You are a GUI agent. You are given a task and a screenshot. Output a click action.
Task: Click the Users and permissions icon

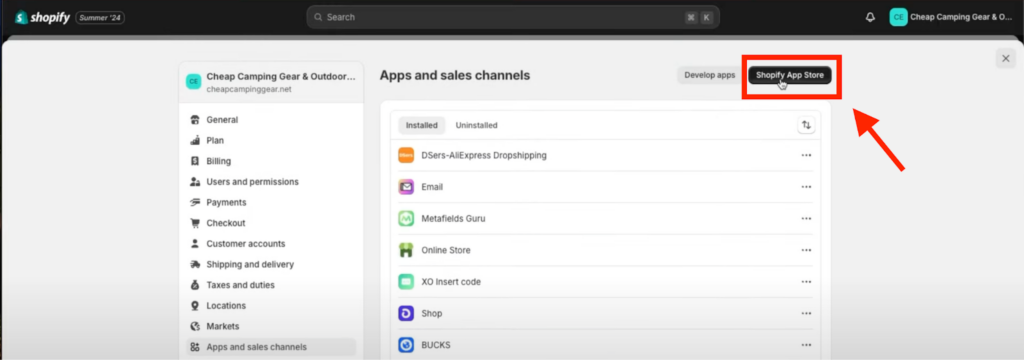point(194,182)
